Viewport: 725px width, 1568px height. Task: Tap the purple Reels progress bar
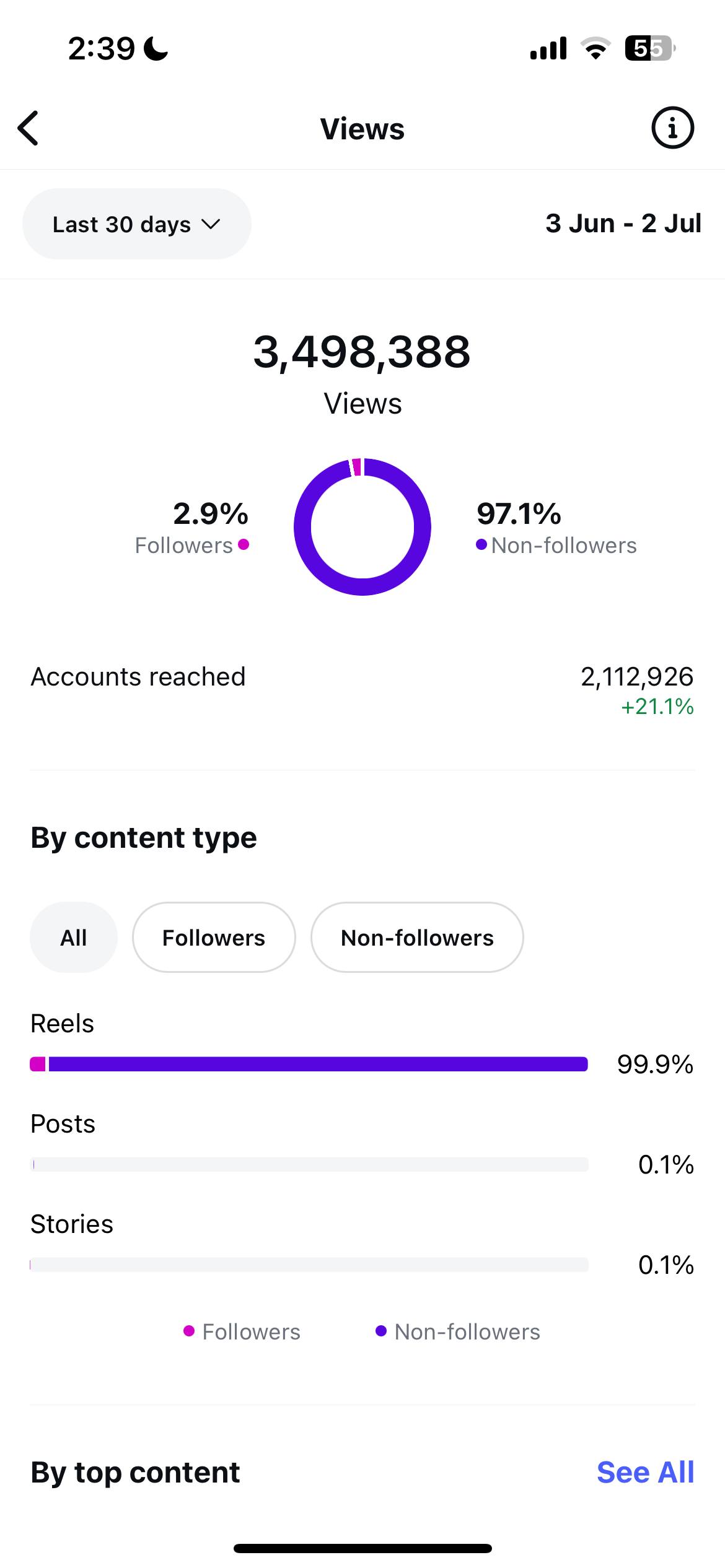(318, 1064)
